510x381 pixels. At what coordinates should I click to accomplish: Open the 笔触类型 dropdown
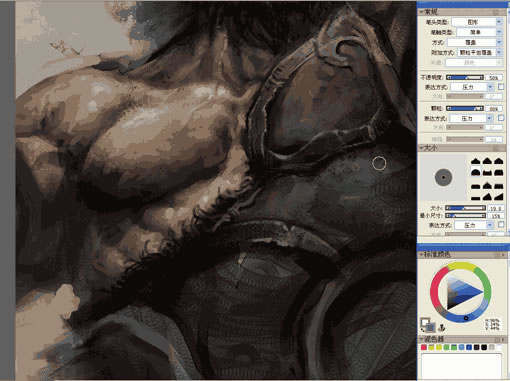point(479,32)
